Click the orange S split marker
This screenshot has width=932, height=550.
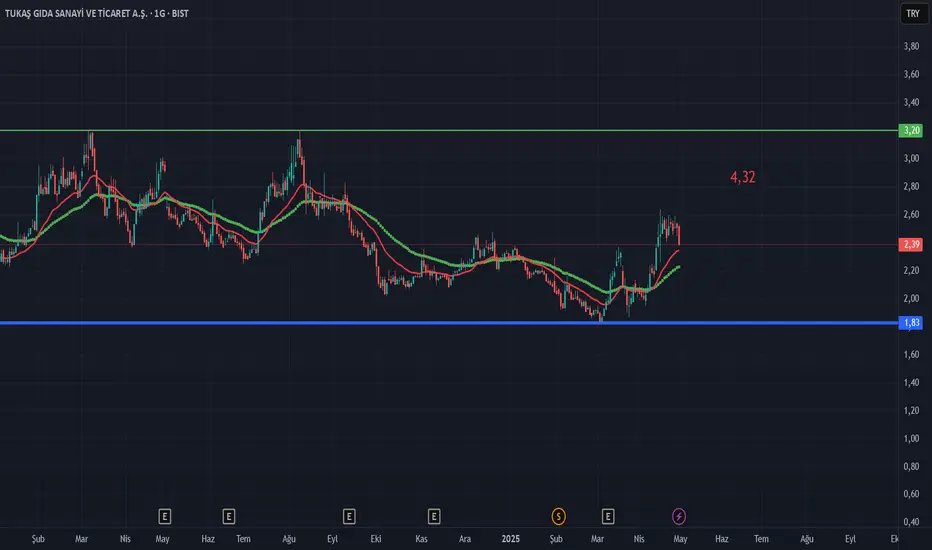pos(558,517)
